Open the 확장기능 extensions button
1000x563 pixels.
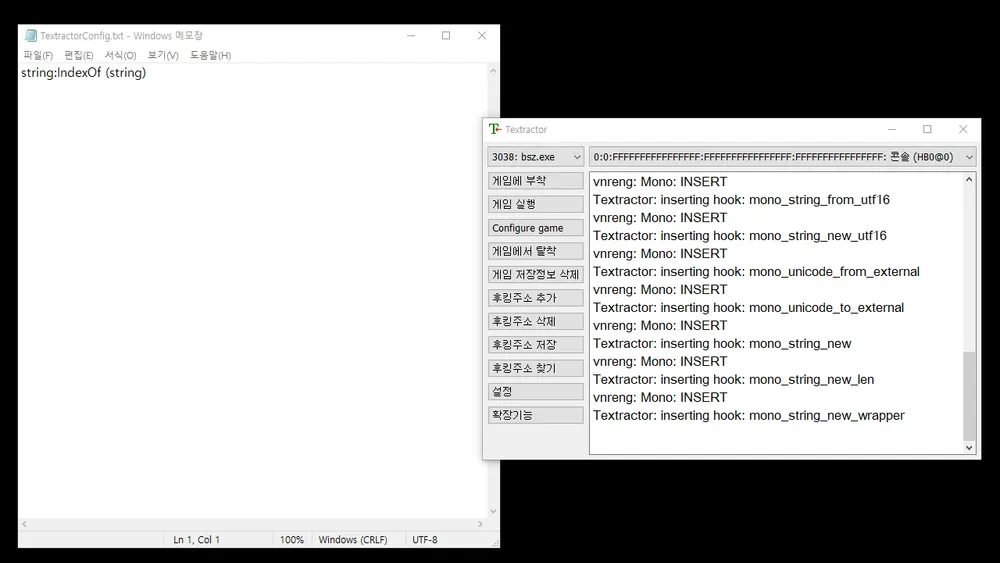(x=536, y=415)
